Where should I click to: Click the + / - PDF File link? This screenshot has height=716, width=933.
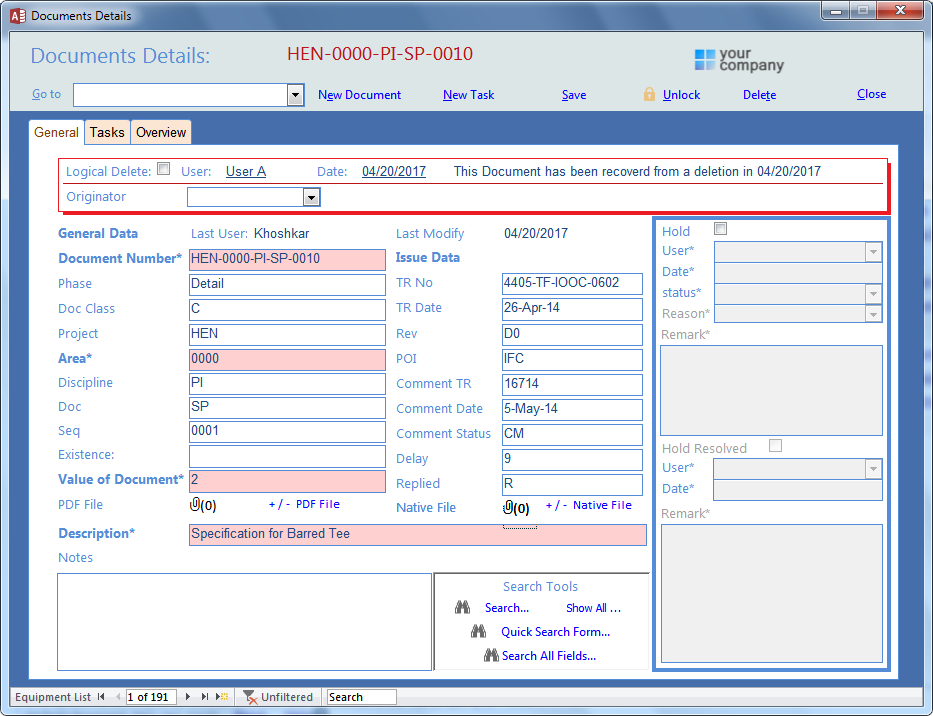[x=304, y=504]
